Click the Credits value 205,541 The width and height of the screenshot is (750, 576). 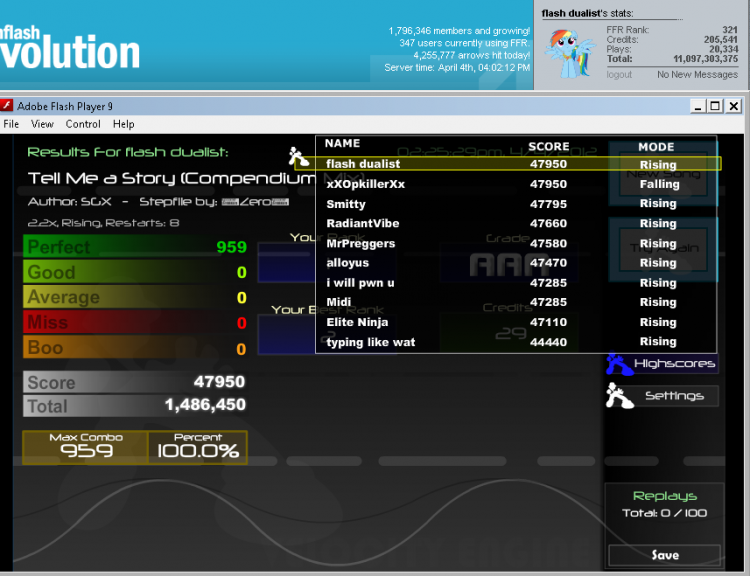click(721, 40)
